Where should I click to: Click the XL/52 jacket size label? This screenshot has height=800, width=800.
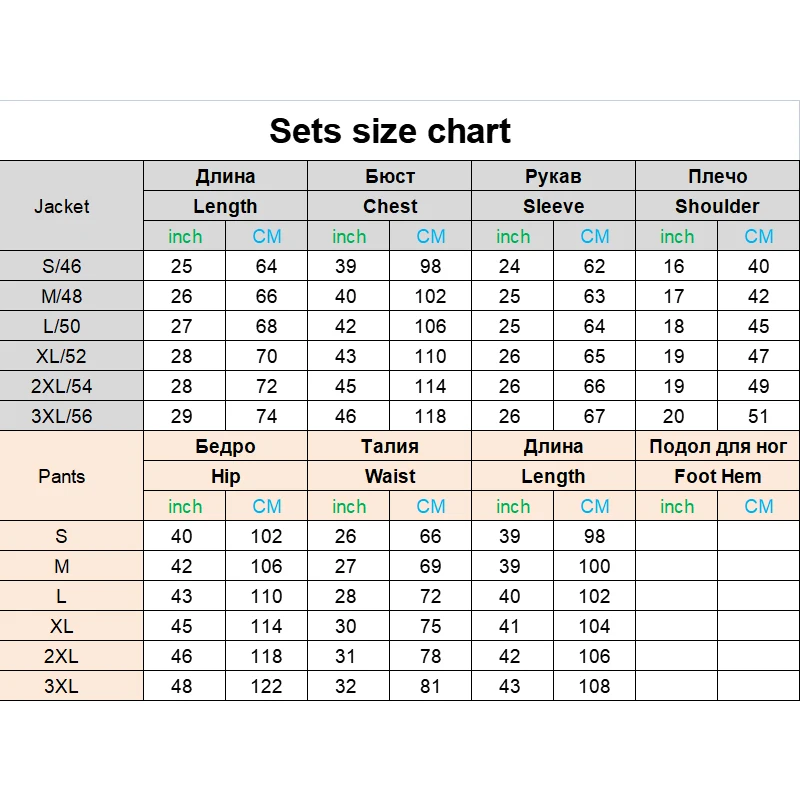(x=62, y=356)
